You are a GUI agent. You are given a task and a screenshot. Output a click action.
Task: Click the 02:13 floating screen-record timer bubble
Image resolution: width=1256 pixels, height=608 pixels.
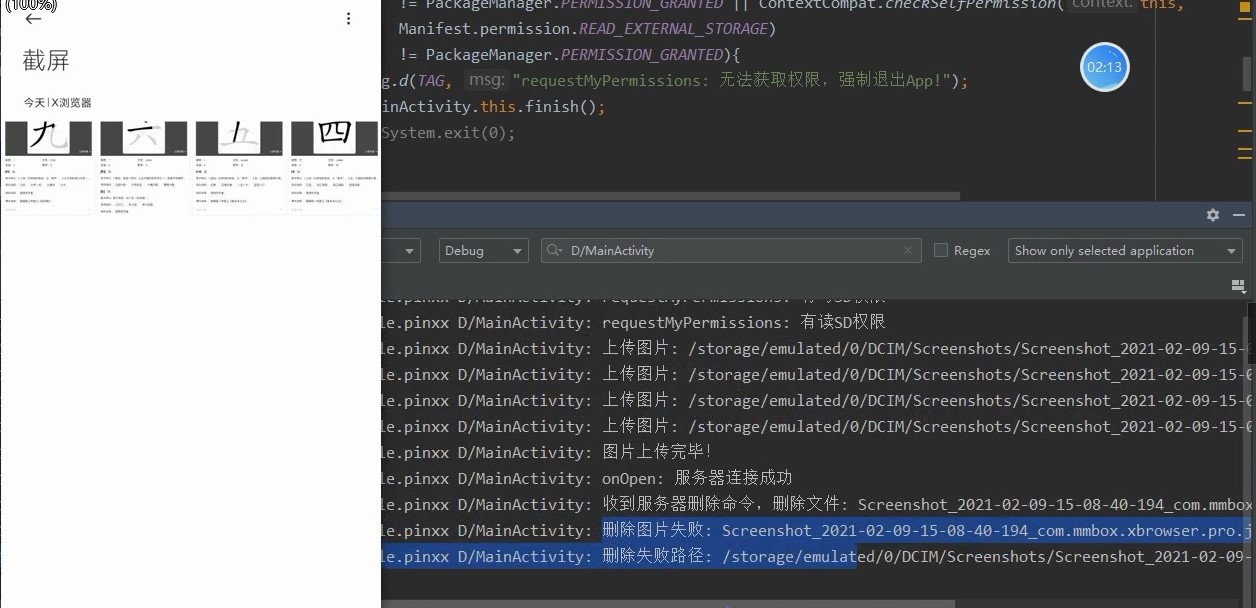[1104, 67]
